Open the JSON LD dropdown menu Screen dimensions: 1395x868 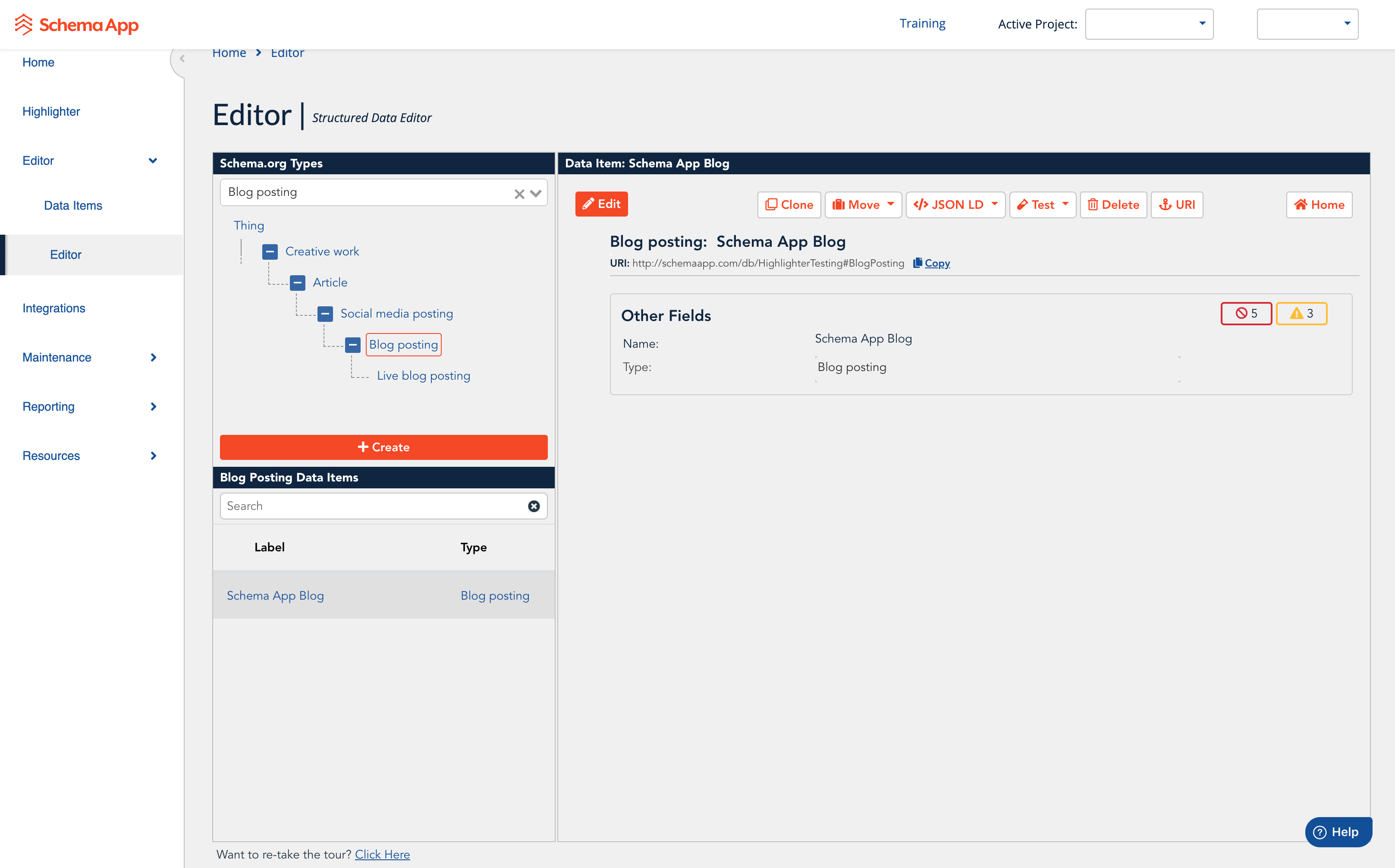tap(955, 205)
